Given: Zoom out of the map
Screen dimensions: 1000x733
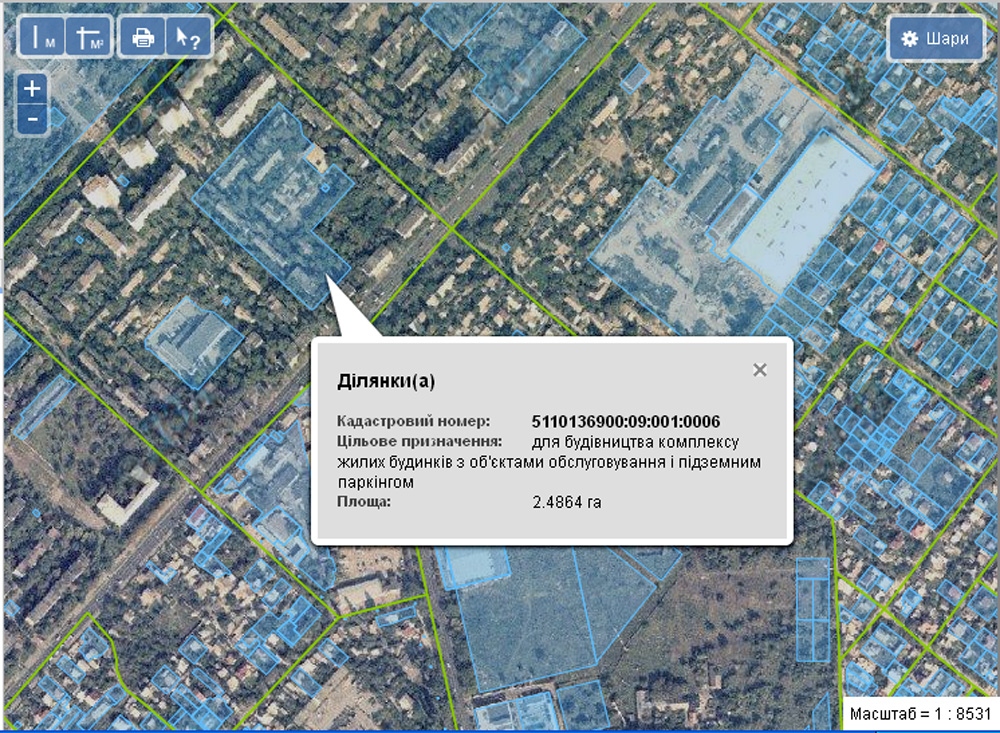Looking at the screenshot, I should tap(32, 119).
